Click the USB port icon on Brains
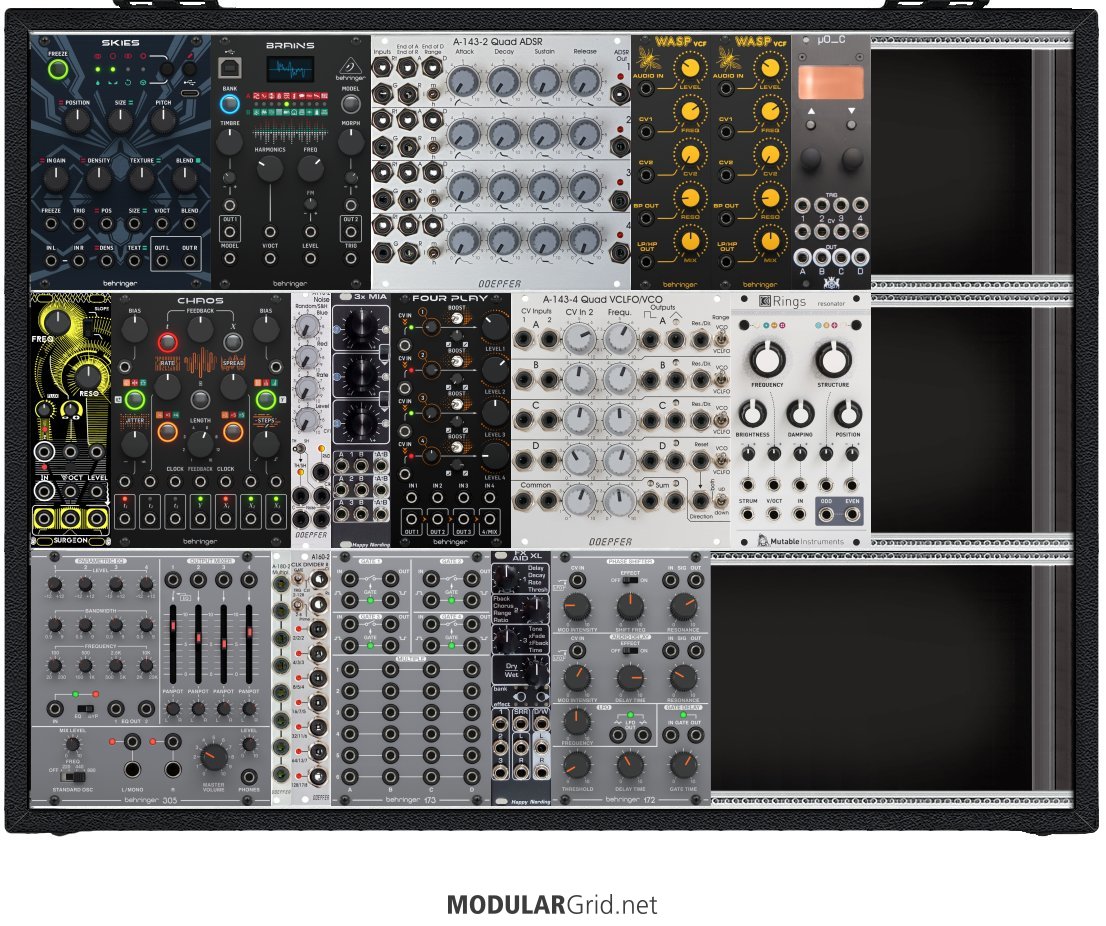This screenshot has width=1106, height=926. click(231, 68)
